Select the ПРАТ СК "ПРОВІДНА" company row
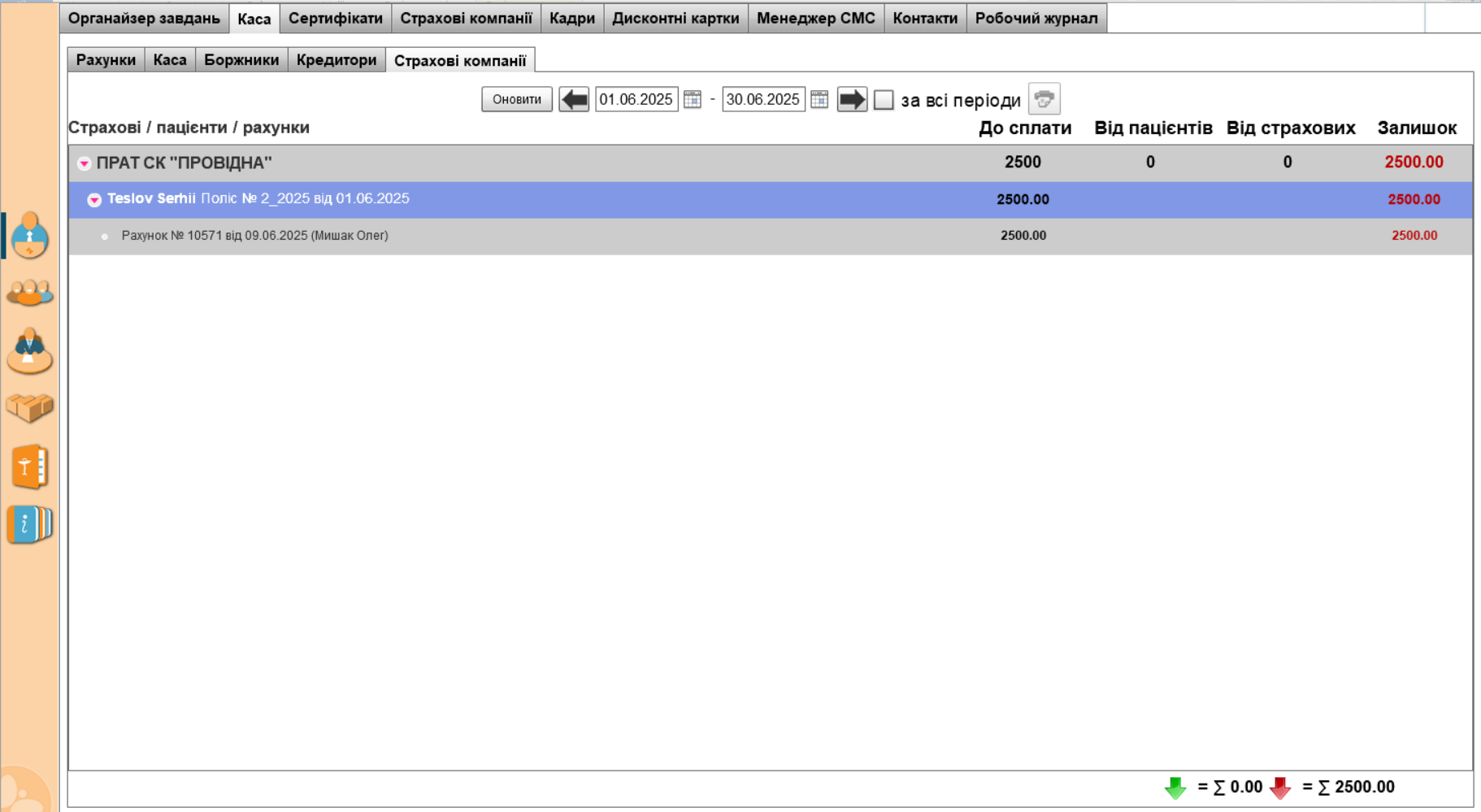 (x=770, y=163)
